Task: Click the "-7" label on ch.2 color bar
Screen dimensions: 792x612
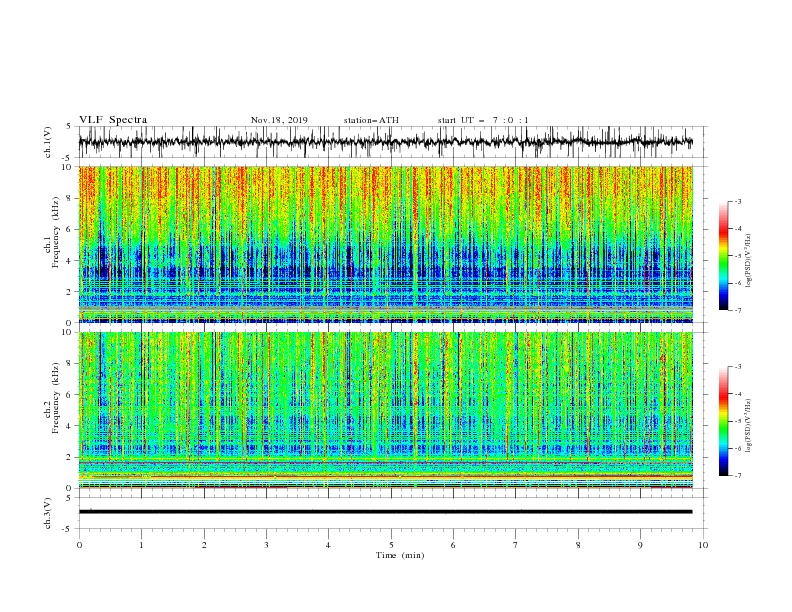Action: click(738, 476)
